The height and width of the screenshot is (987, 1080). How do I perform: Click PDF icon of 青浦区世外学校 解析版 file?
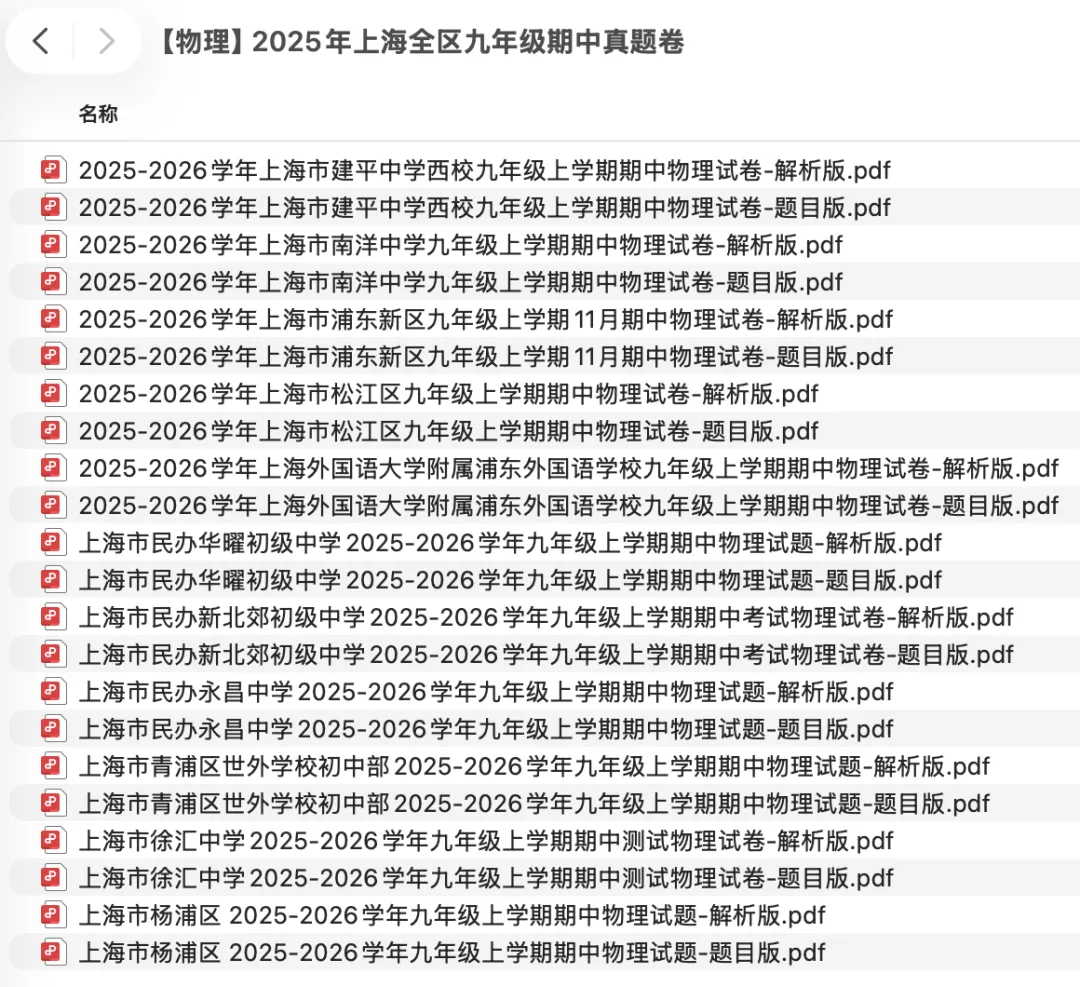coord(53,766)
